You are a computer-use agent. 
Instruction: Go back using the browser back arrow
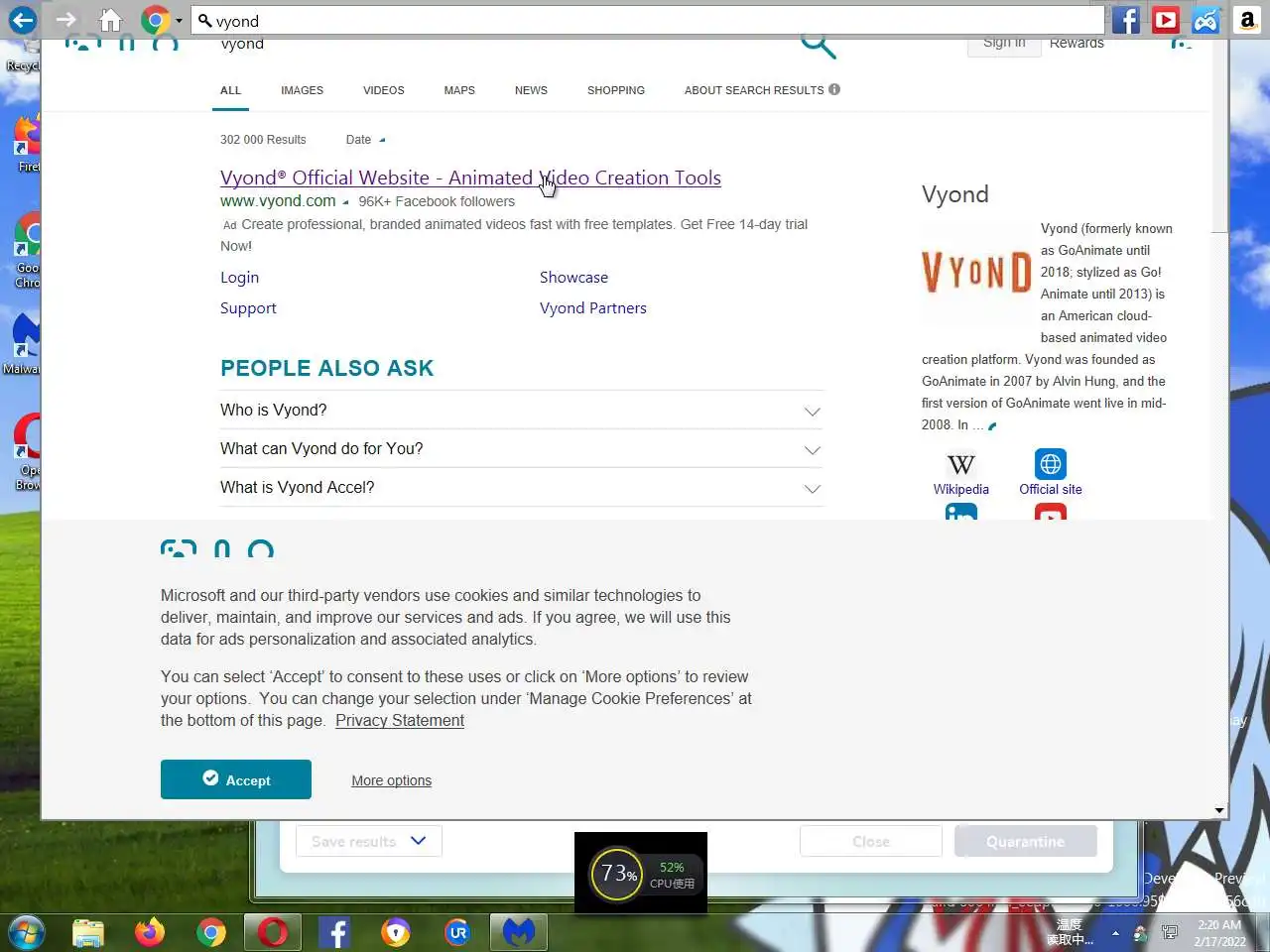point(22,20)
